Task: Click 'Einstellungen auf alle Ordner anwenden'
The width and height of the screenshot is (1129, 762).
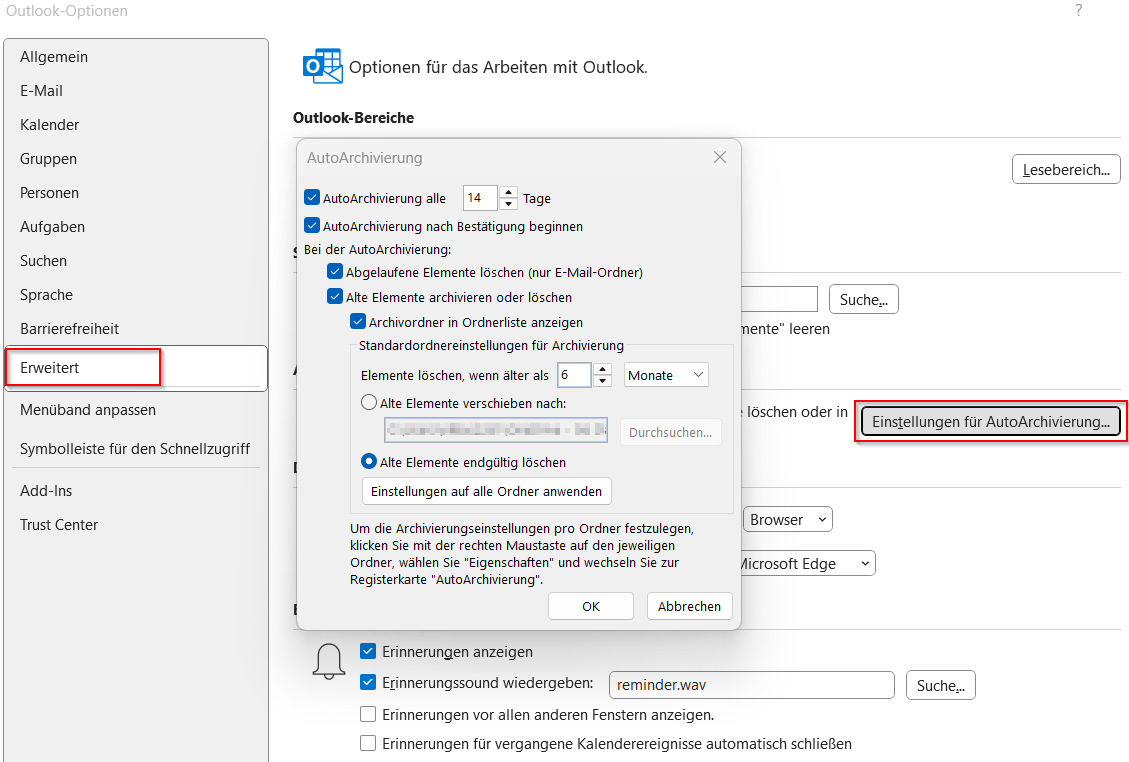Action: click(x=486, y=491)
